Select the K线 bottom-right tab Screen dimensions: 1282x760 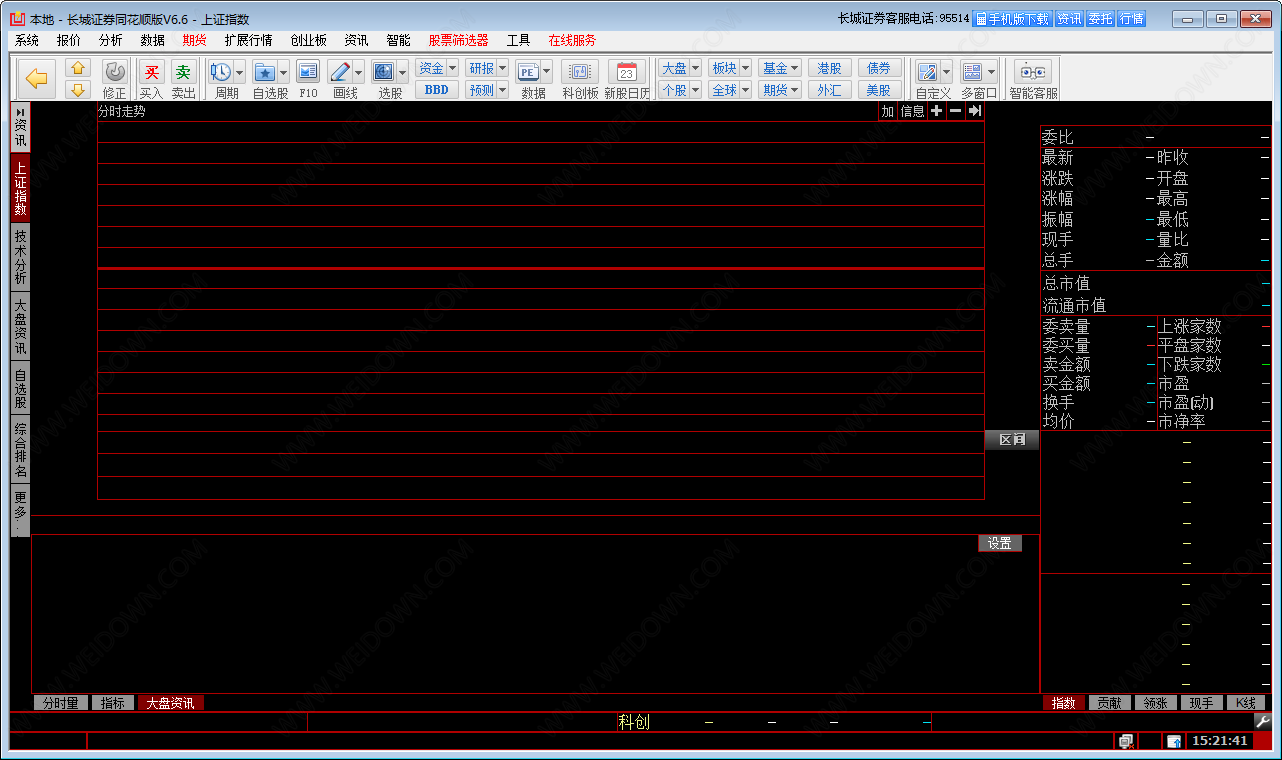pos(1246,703)
